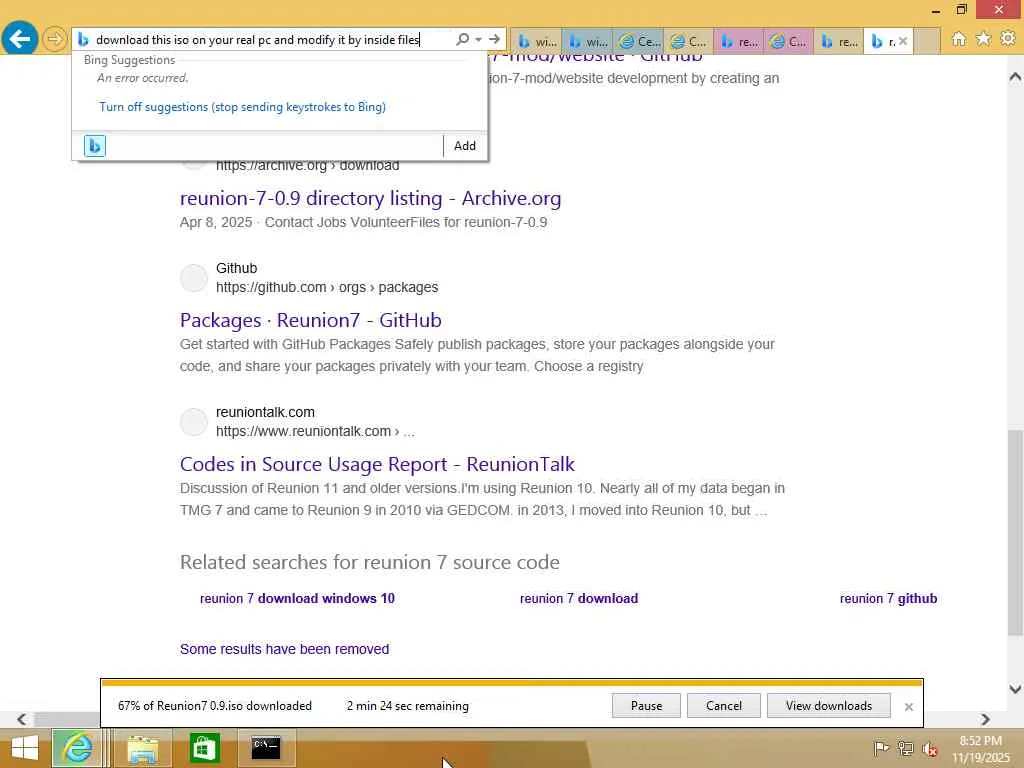Click the magnifier search icon in address bar

pos(462,39)
